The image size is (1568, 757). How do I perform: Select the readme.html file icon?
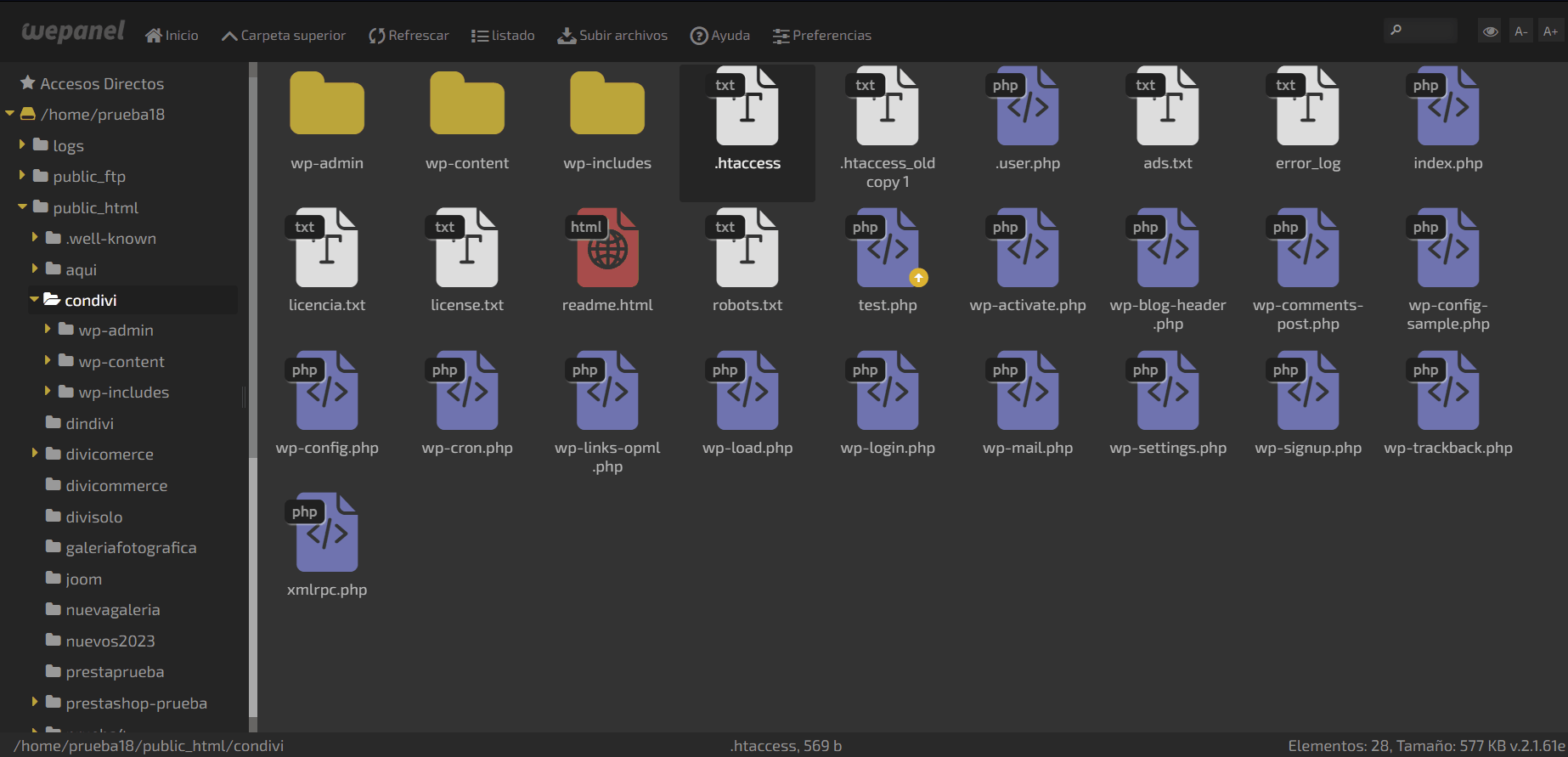tap(607, 247)
